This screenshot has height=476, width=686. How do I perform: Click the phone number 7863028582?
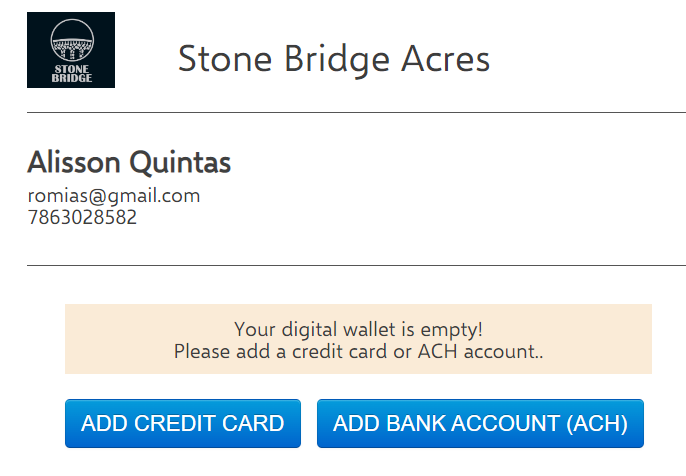pos(82,216)
